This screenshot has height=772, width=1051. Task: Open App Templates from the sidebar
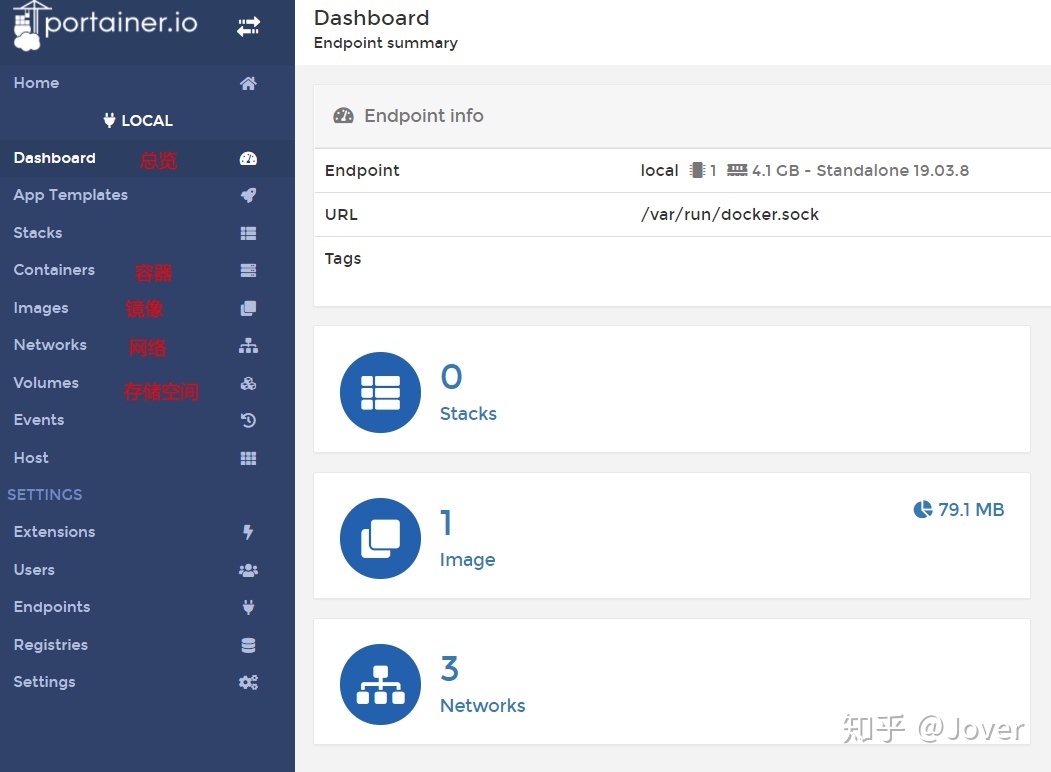[x=147, y=196]
